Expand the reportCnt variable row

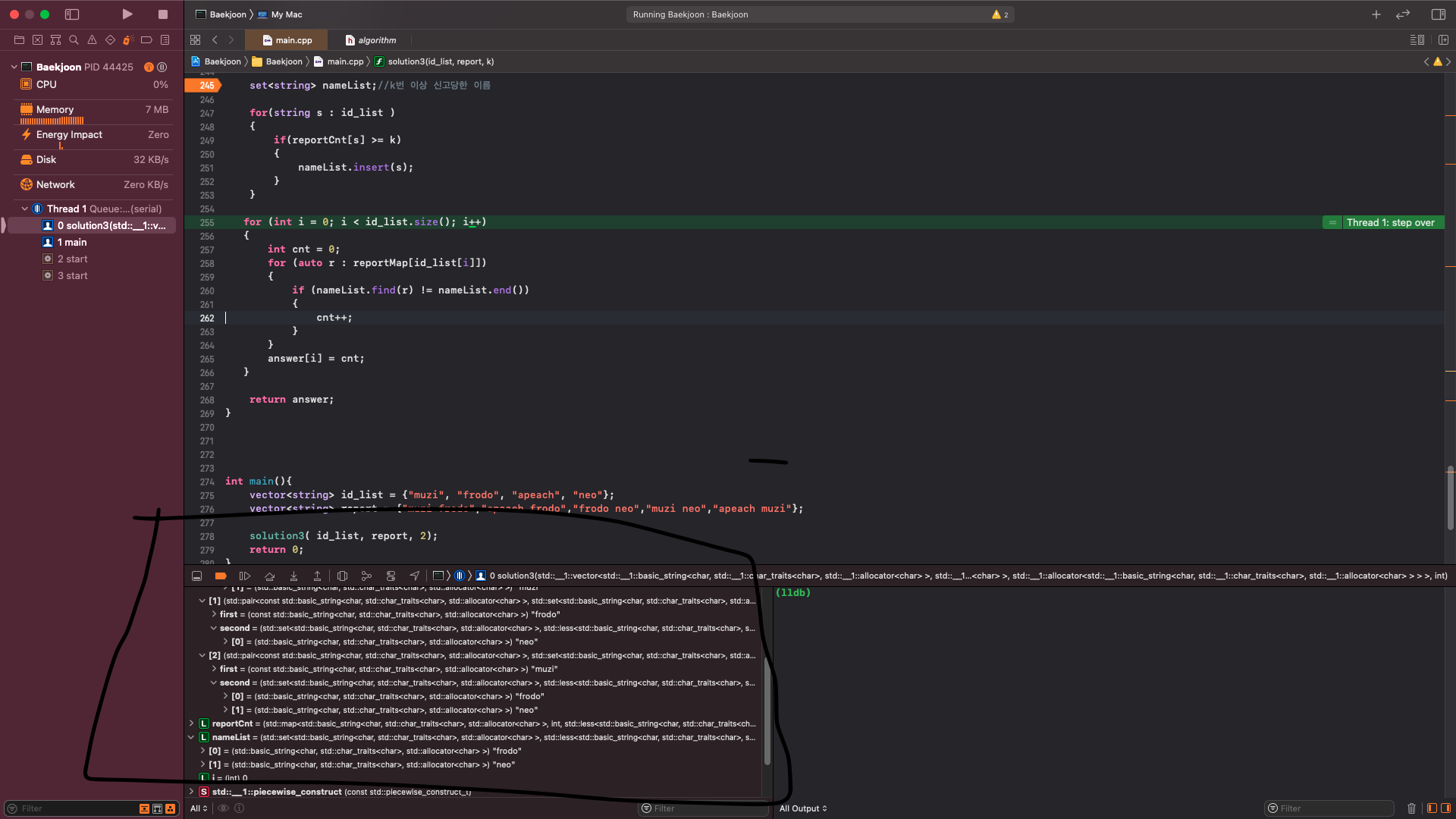pyautogui.click(x=191, y=723)
